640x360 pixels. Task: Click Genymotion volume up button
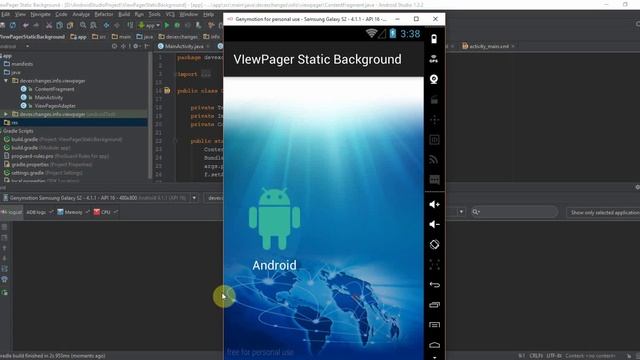tap(434, 204)
